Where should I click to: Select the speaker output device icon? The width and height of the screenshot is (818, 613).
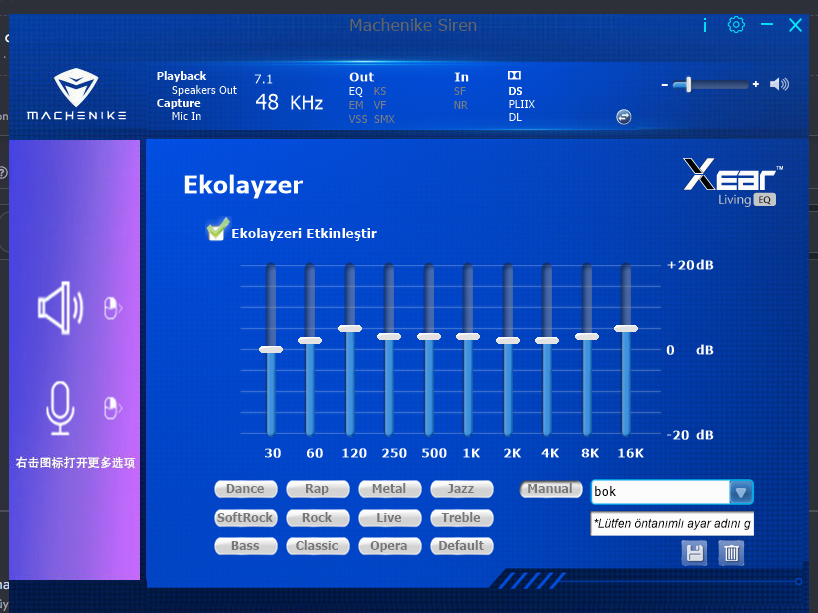point(61,308)
